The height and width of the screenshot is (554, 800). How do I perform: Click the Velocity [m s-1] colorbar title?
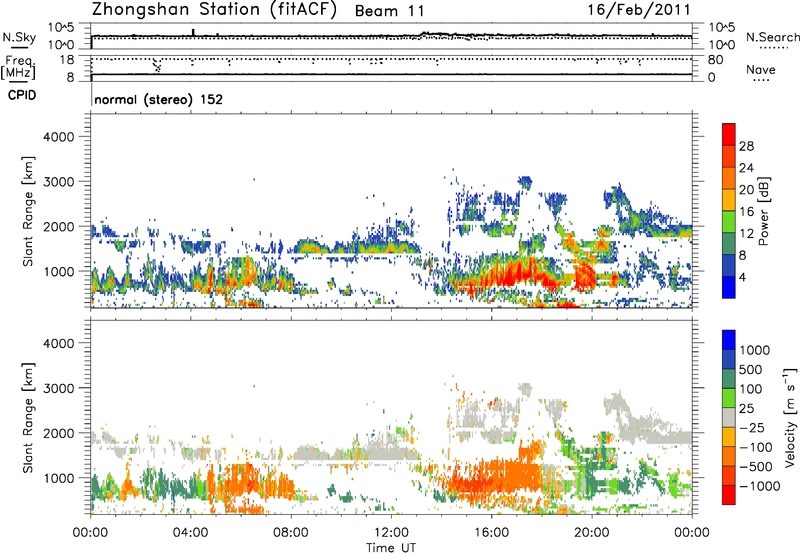tap(790, 417)
